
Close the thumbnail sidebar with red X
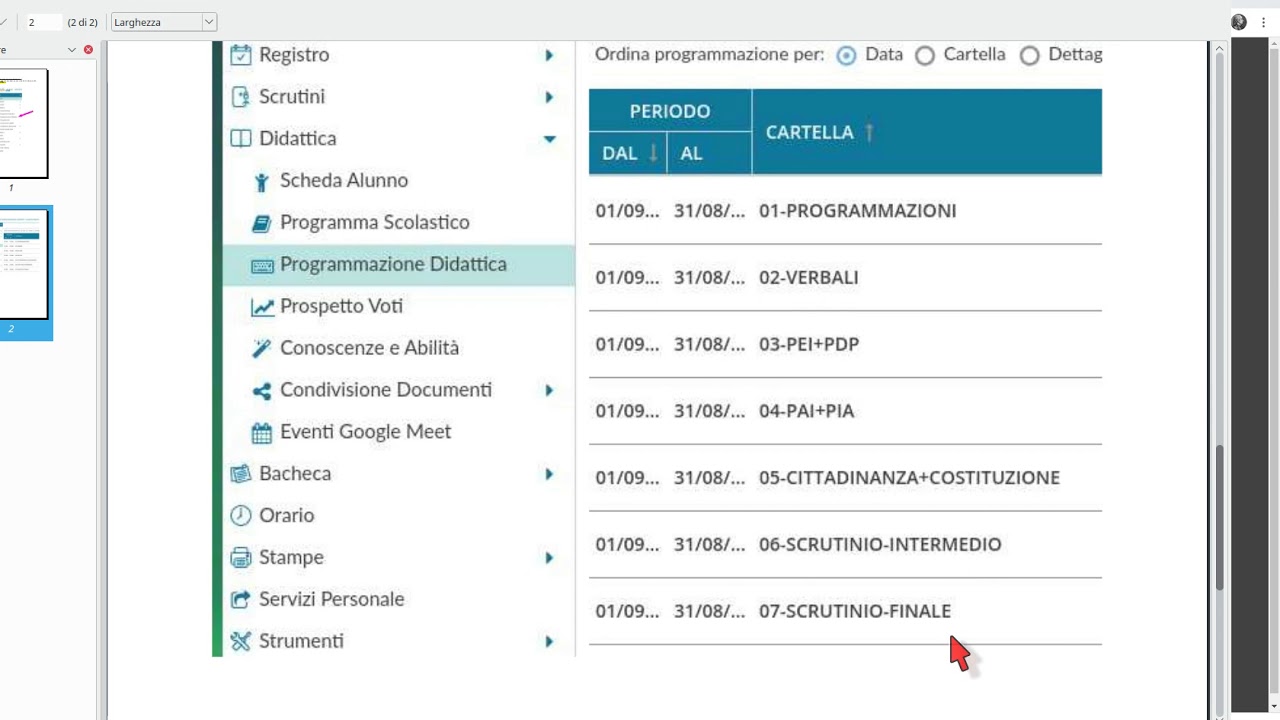tap(88, 49)
